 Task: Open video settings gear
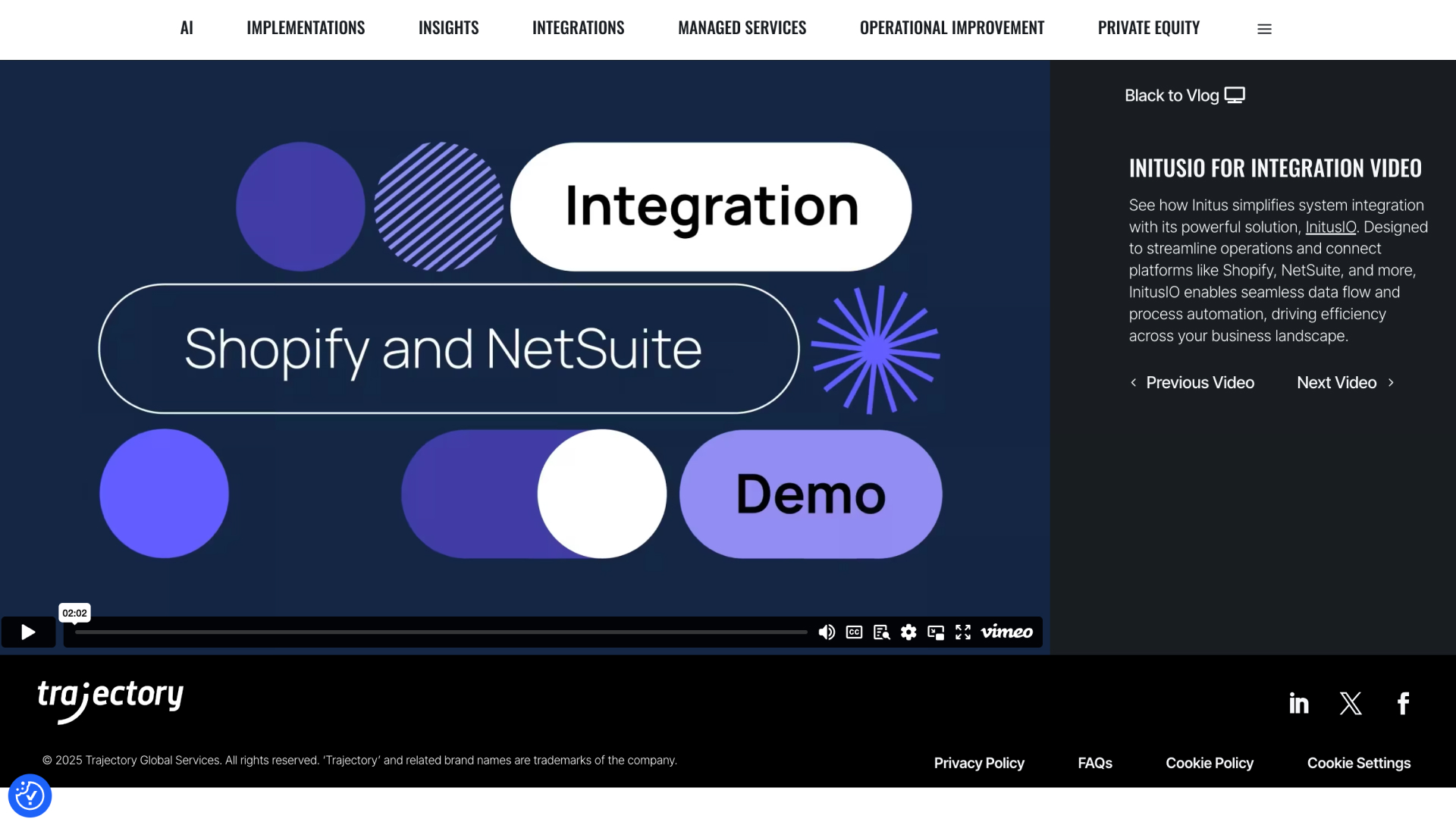[908, 632]
